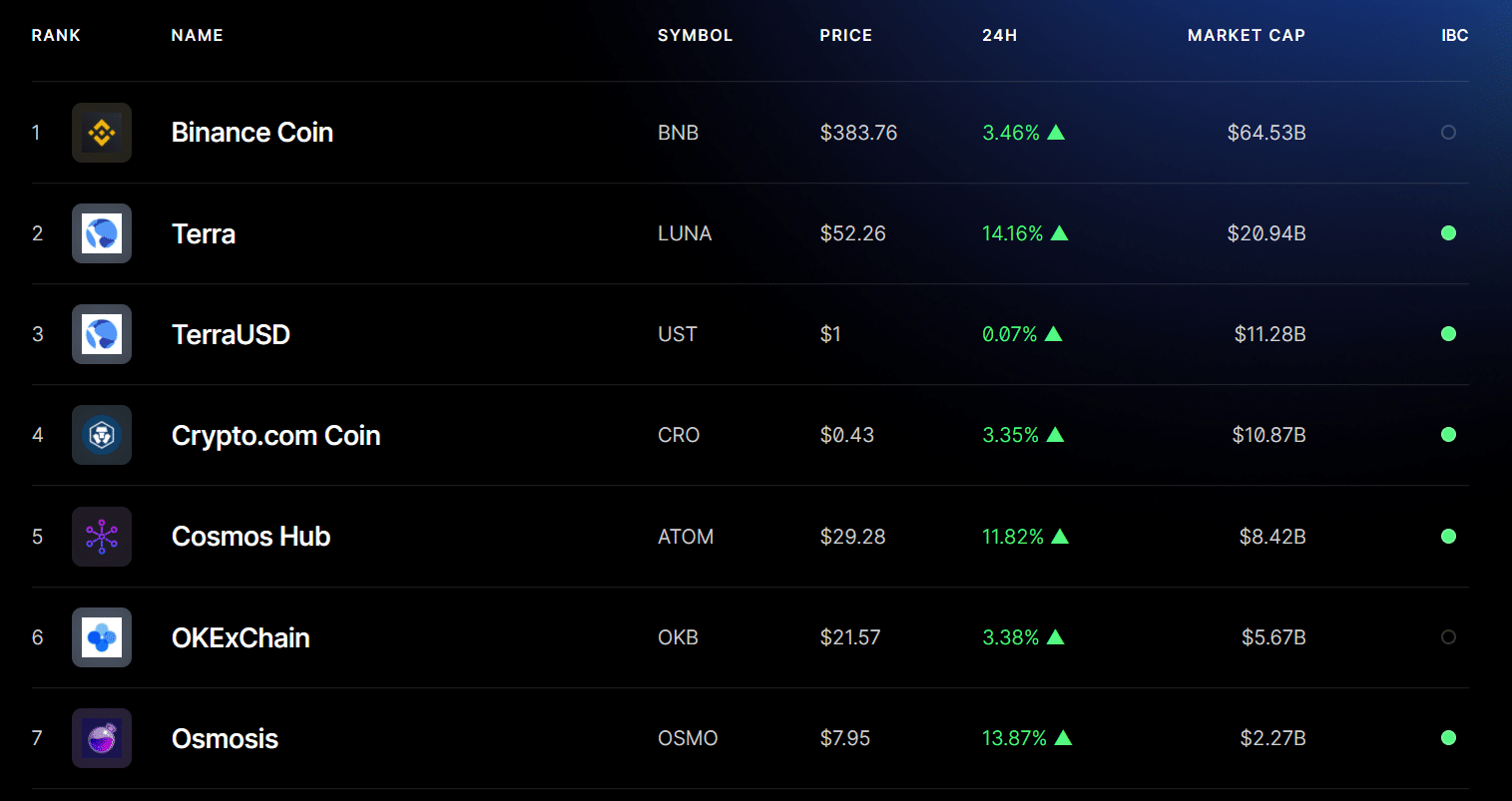Sort by the 24H column header
Image resolution: width=1512 pixels, height=801 pixels.
pos(999,35)
